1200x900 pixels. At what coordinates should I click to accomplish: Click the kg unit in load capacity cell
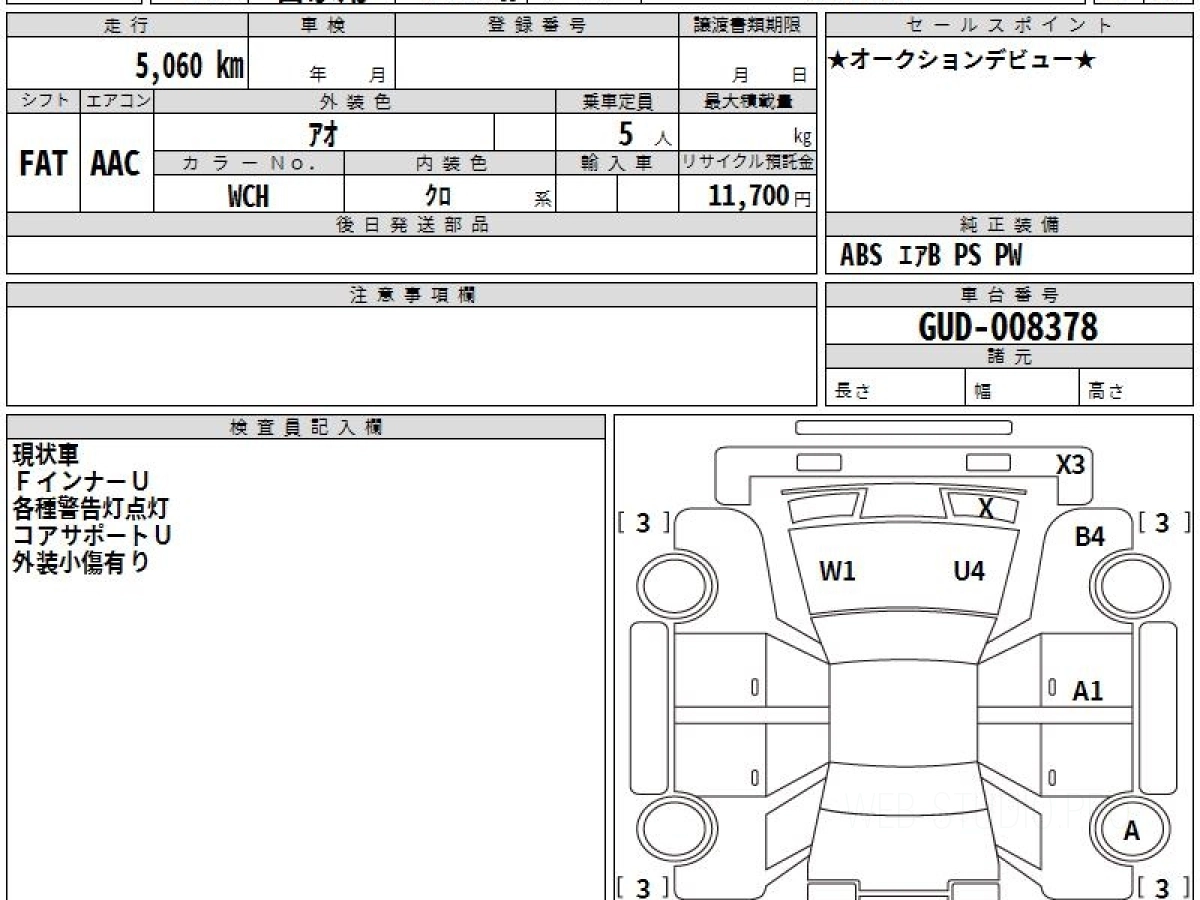802,138
